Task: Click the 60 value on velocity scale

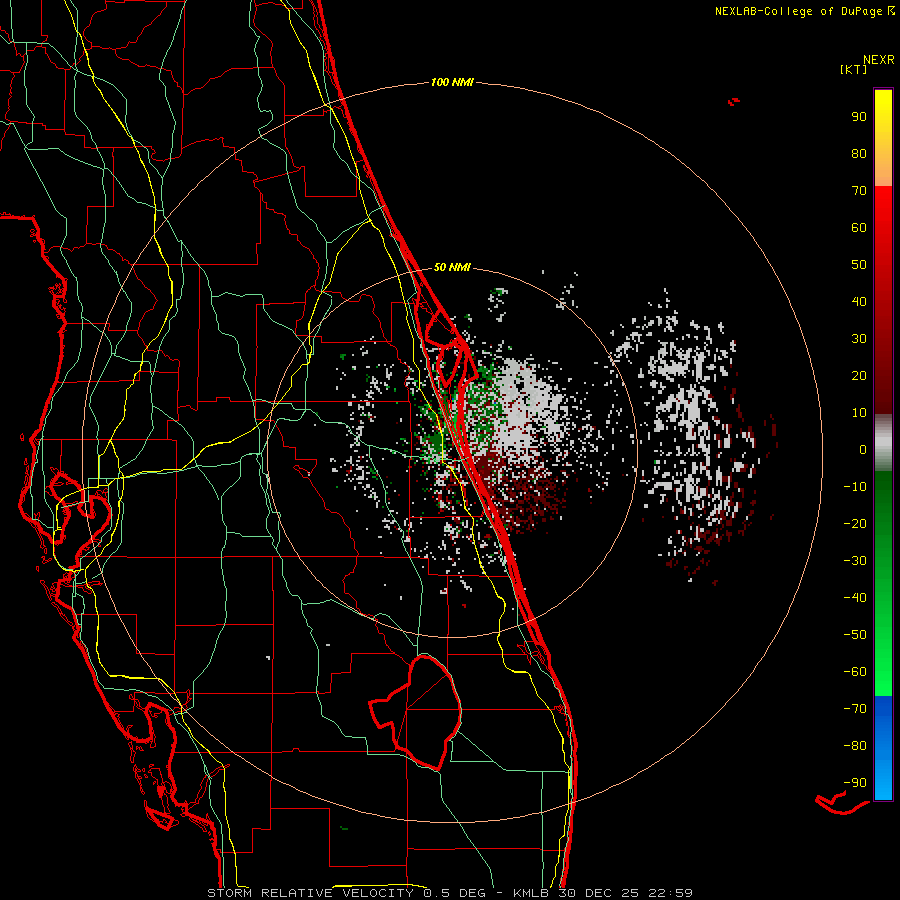Action: [859, 228]
